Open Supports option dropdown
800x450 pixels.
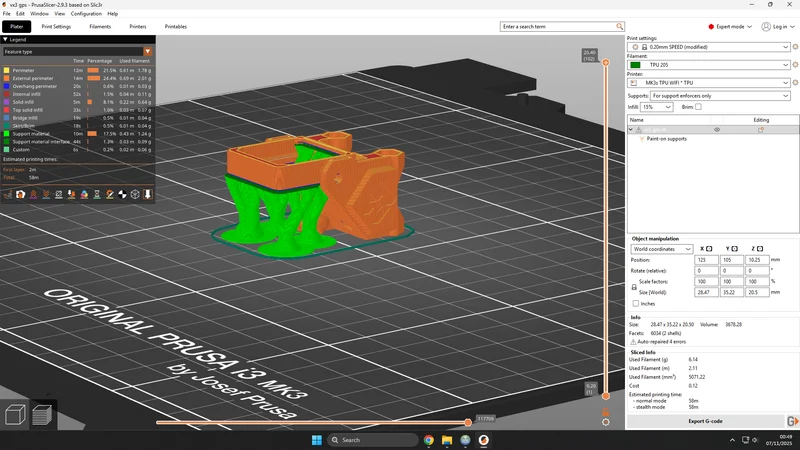coord(719,96)
